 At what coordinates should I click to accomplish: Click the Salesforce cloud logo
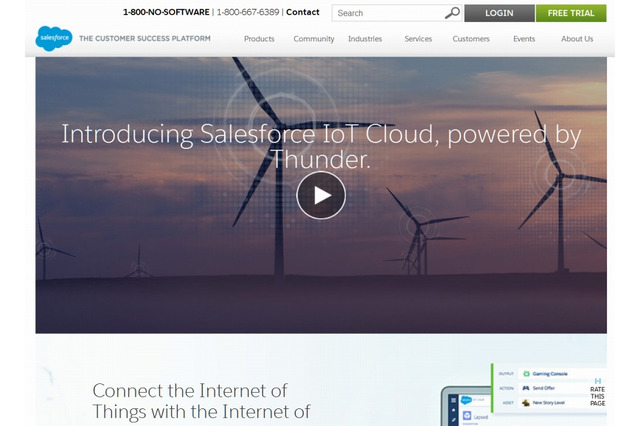[54, 38]
